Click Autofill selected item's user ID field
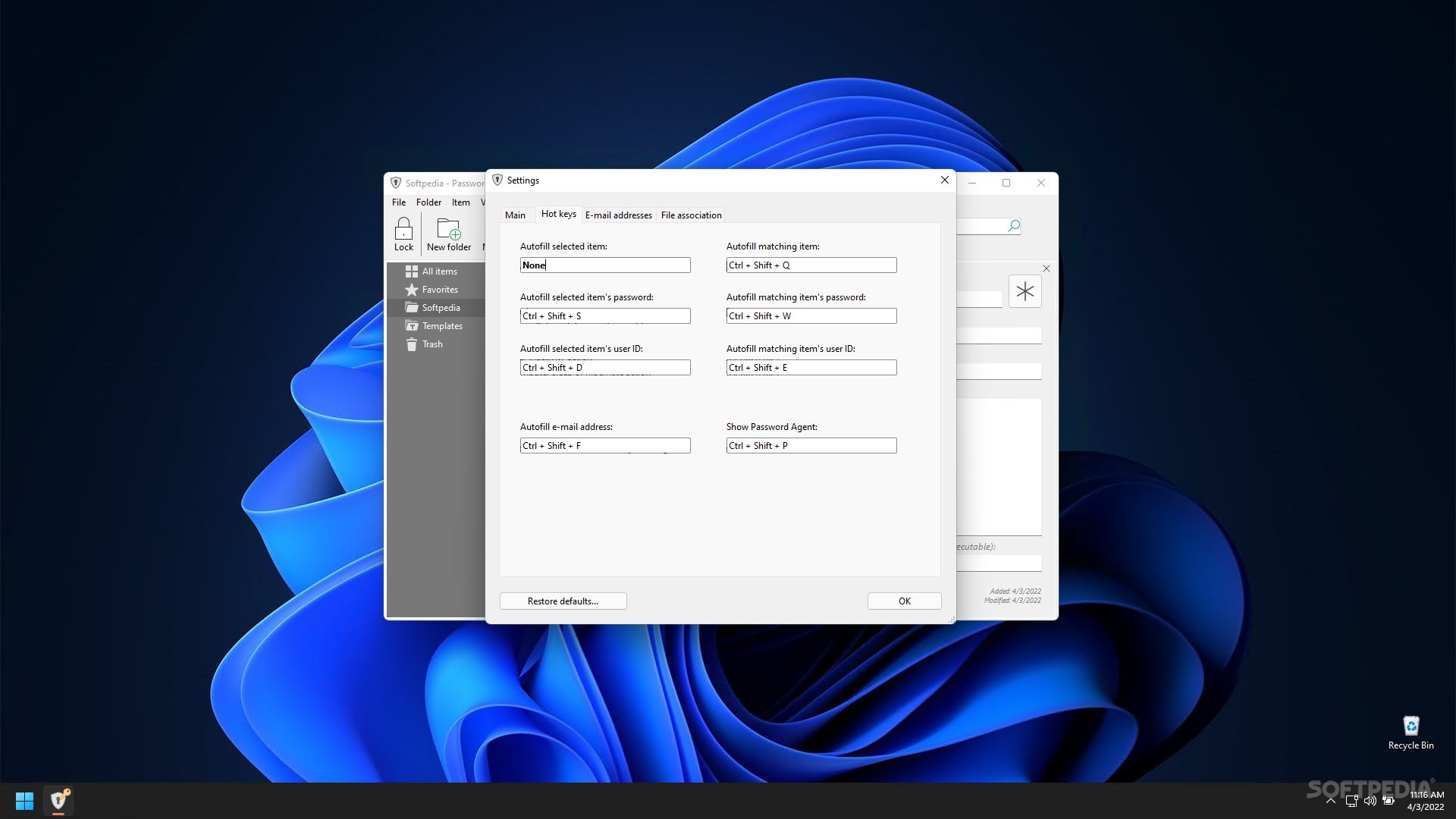This screenshot has height=819, width=1456. pyautogui.click(x=605, y=368)
